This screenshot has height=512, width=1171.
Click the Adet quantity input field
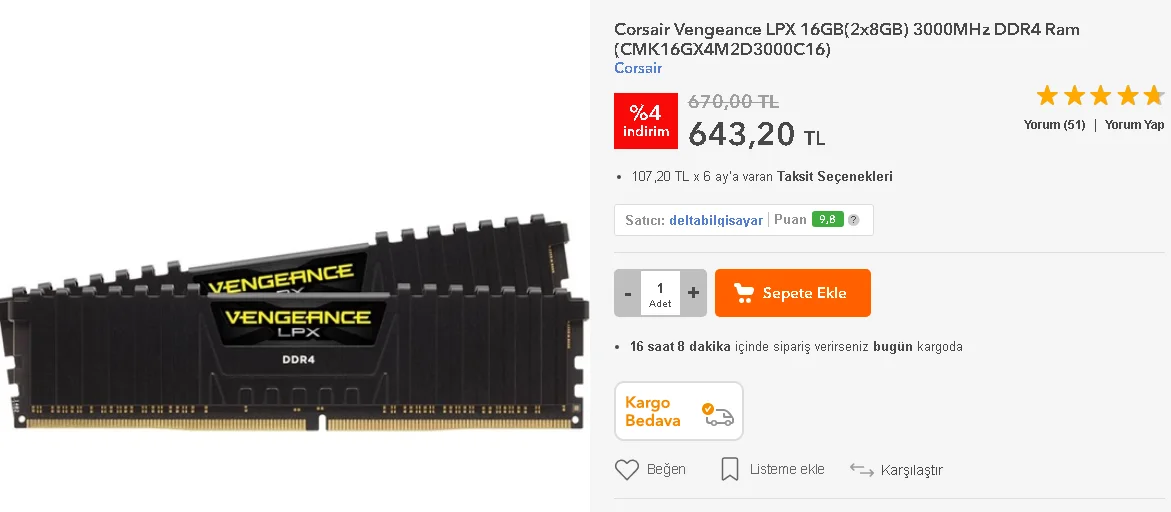[660, 293]
